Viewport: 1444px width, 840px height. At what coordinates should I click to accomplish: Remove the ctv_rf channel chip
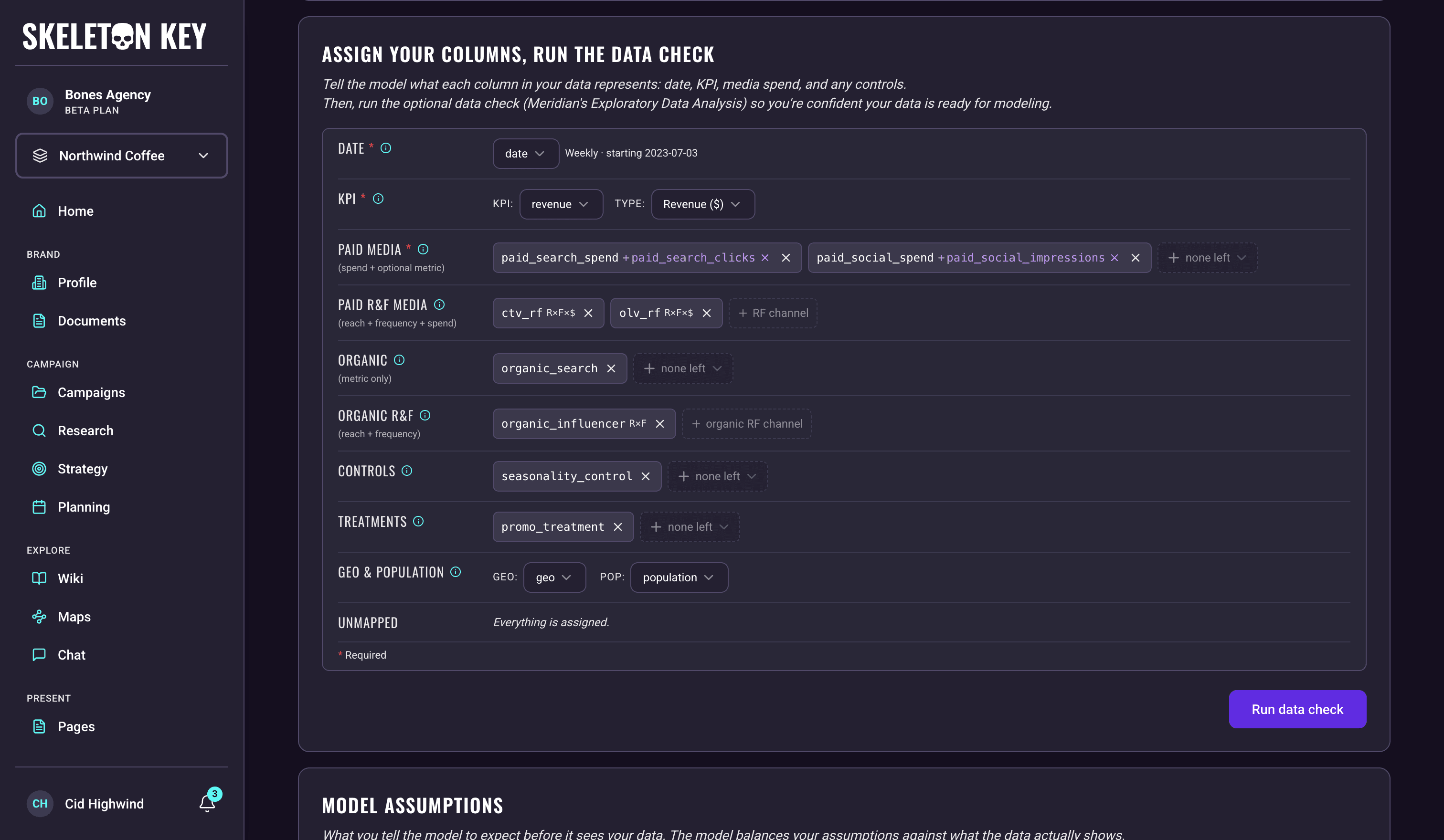pyautogui.click(x=588, y=313)
